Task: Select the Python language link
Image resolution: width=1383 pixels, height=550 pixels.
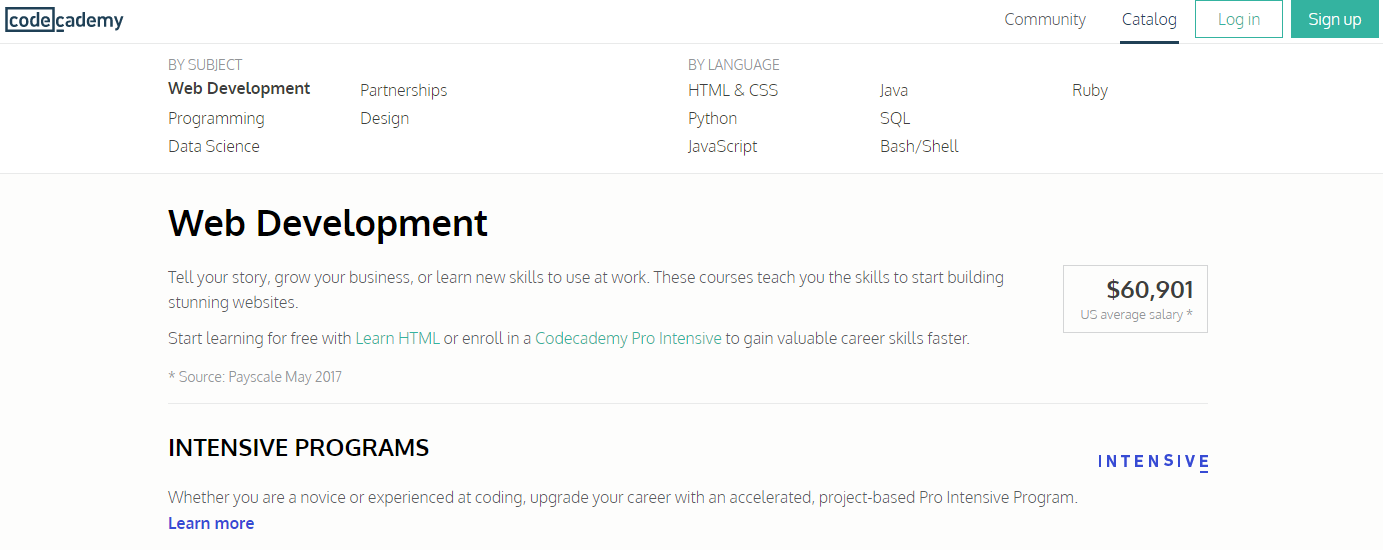Action: (x=712, y=118)
